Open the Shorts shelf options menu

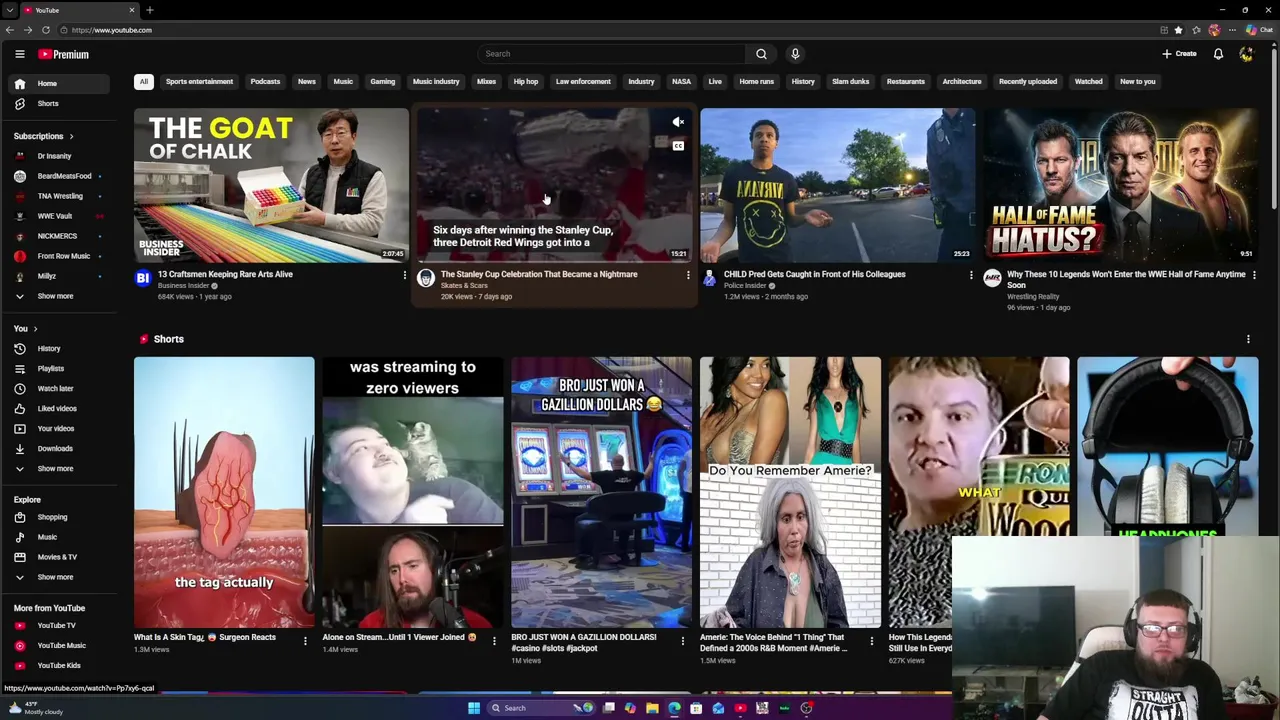(1248, 339)
